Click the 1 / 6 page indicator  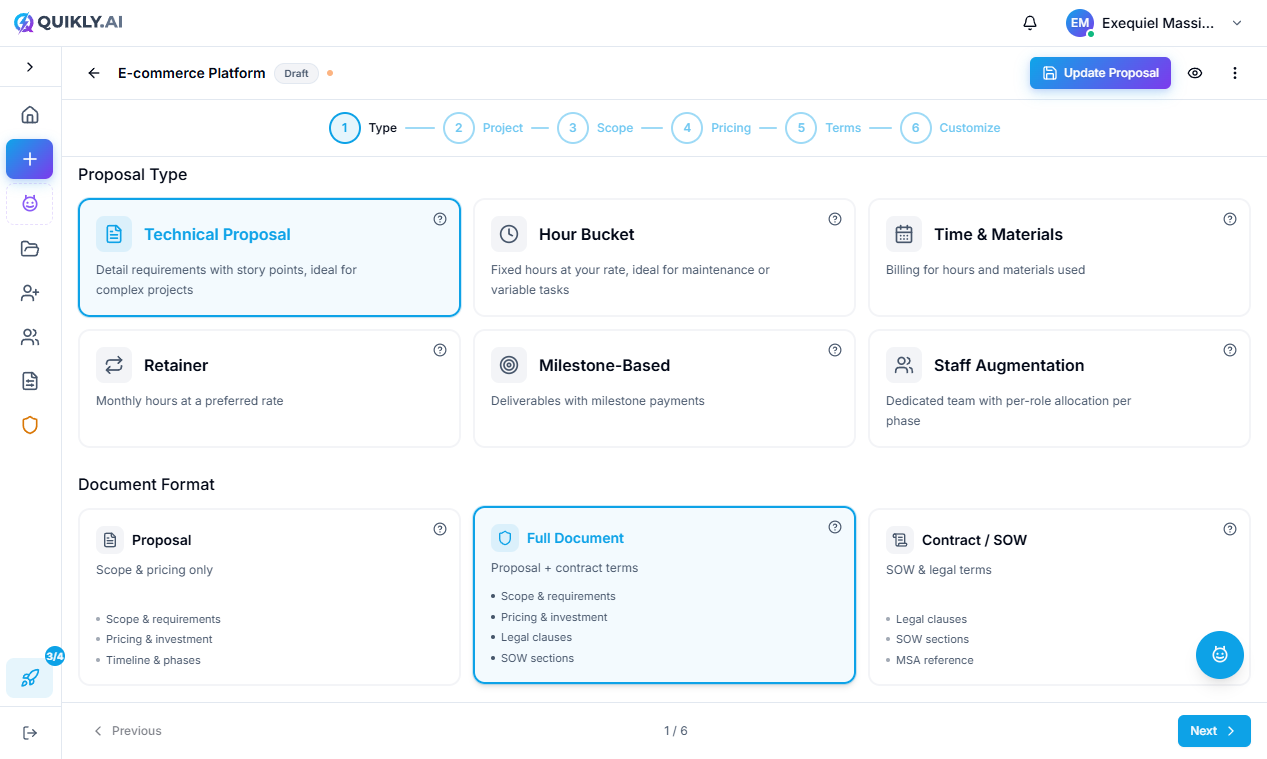tap(676, 731)
